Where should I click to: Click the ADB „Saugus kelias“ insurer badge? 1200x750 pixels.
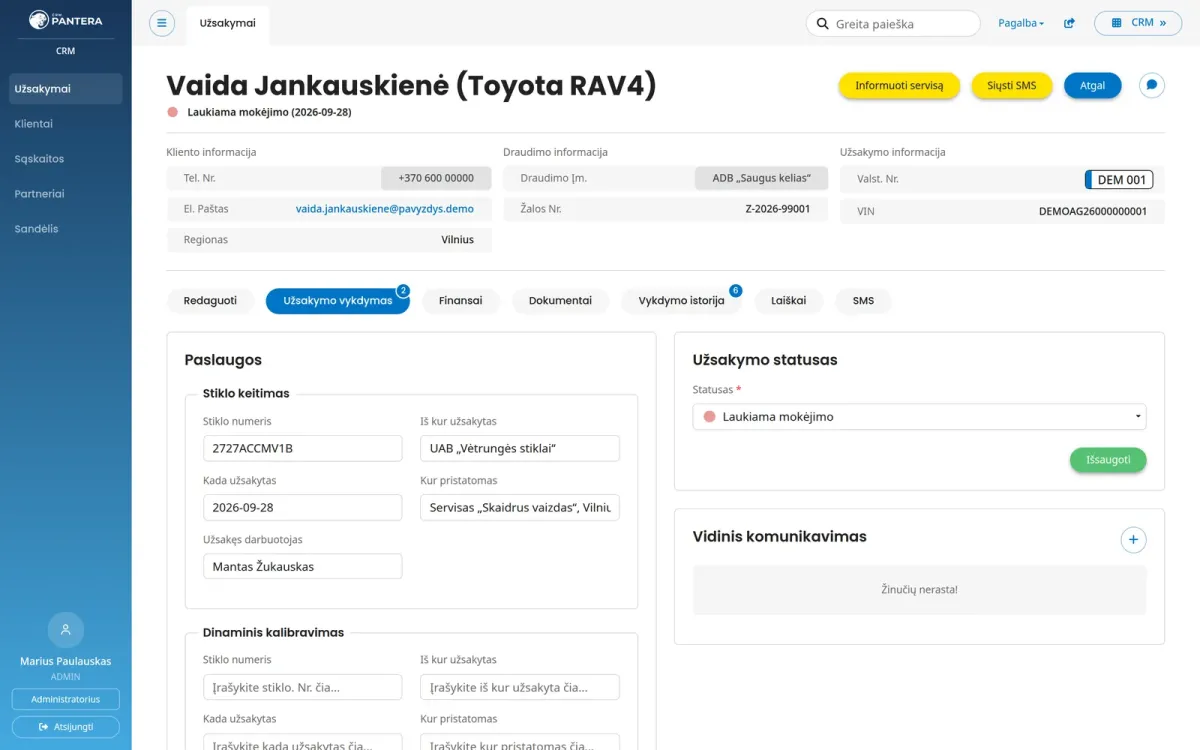pyautogui.click(x=762, y=178)
